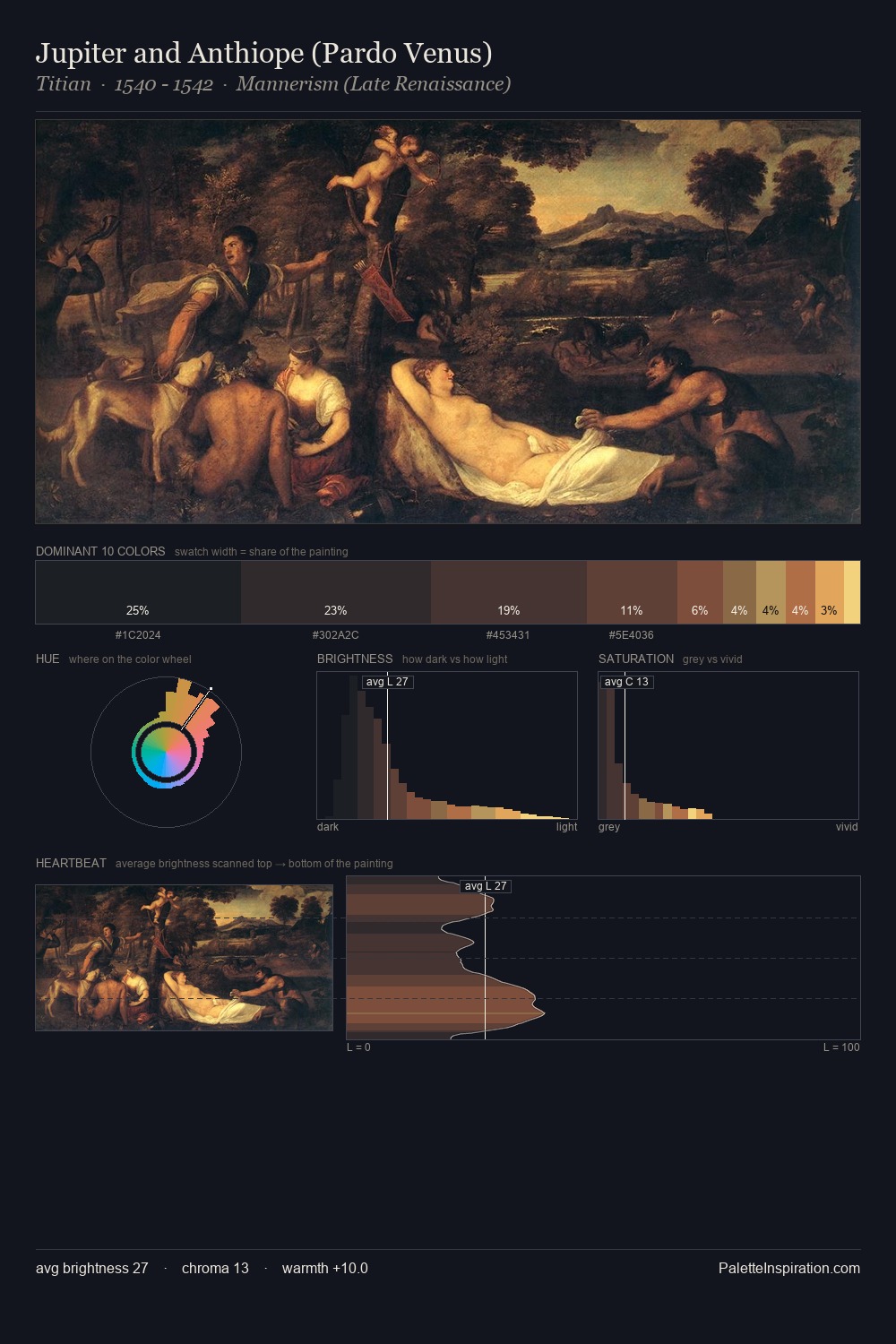Click the footer text avg brightness 27
The width and height of the screenshot is (896, 1344).
point(92,1268)
